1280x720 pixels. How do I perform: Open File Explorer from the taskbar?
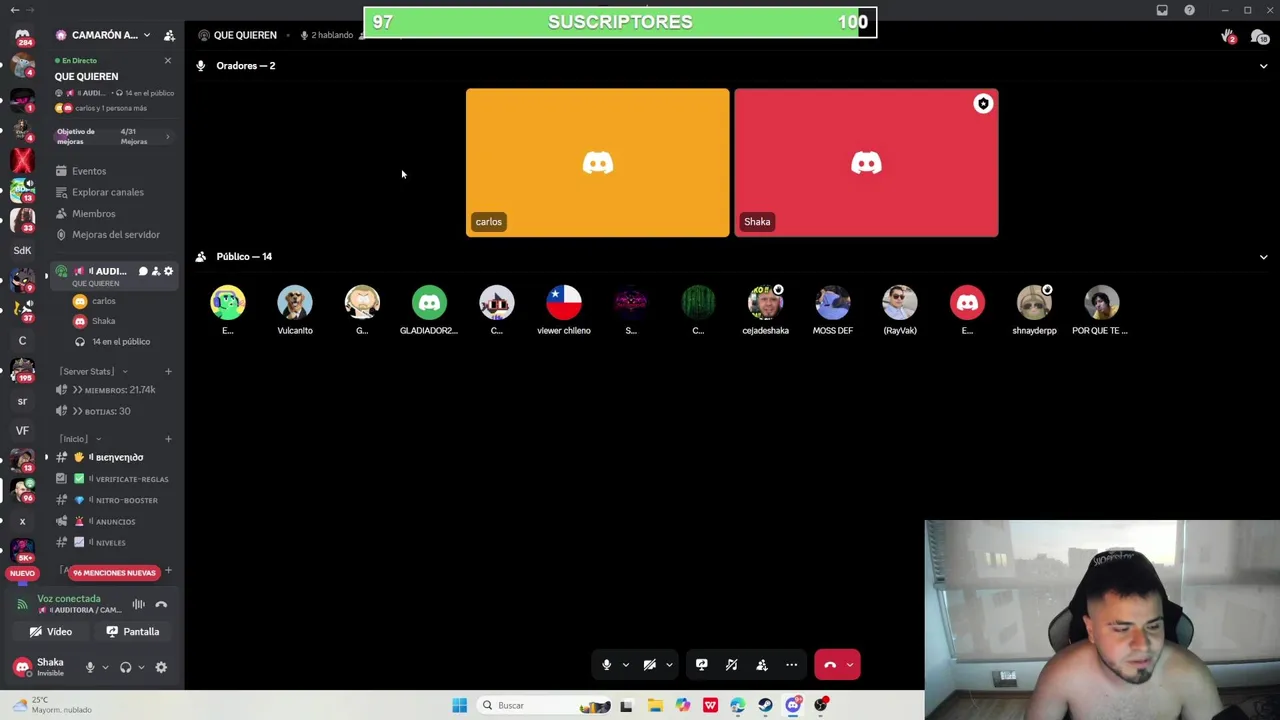[x=655, y=705]
